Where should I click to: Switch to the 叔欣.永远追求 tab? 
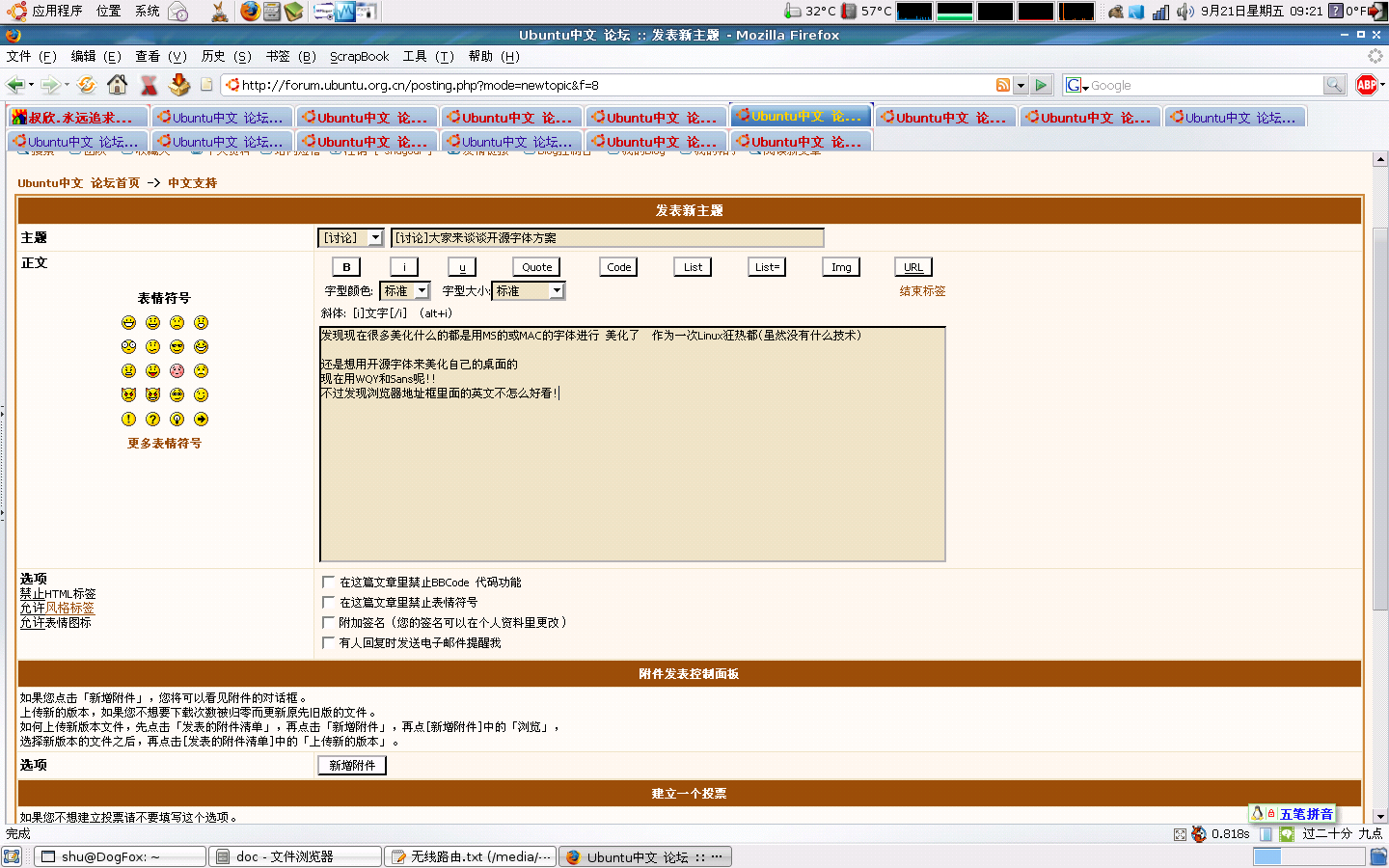78,118
